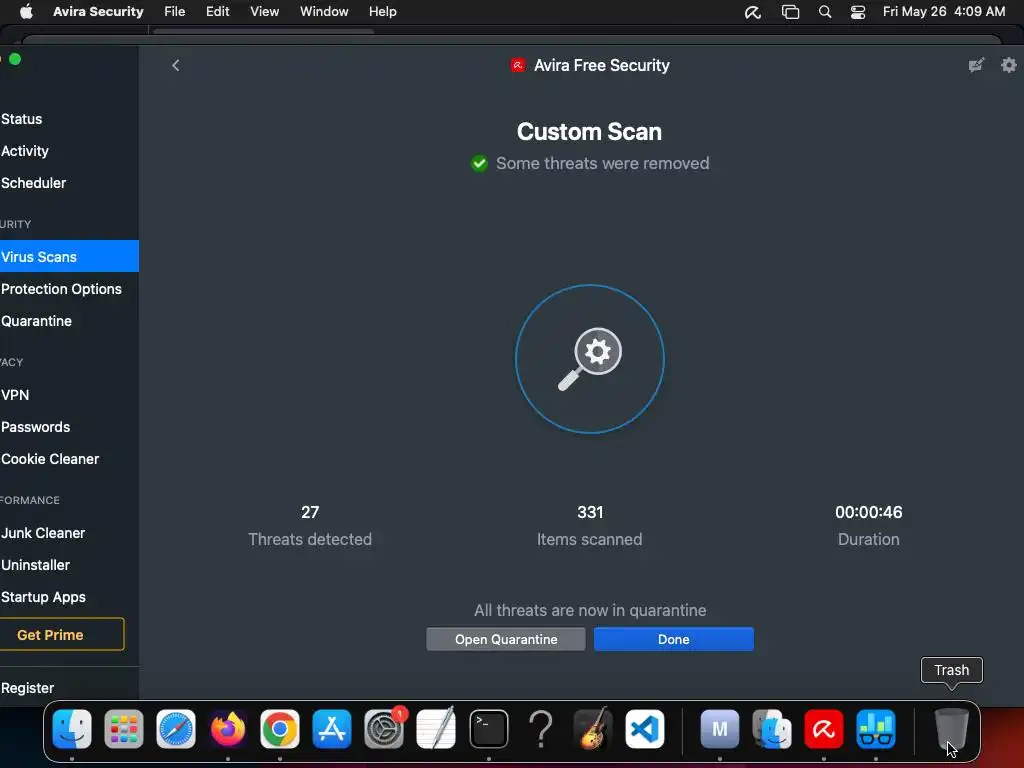Open Spotlight search in menu bar

click(x=825, y=12)
